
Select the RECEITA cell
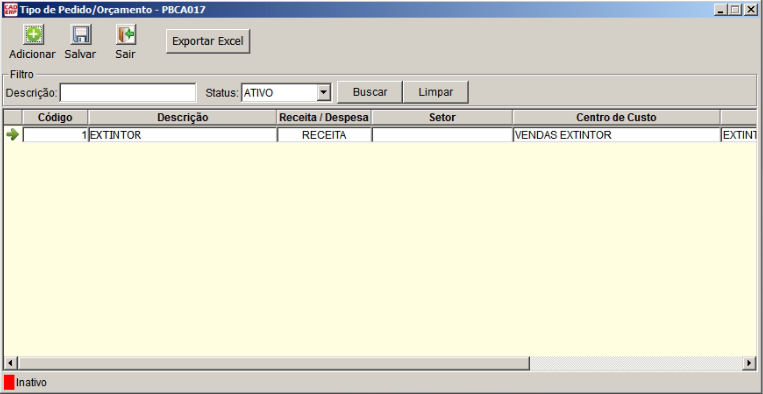pyautogui.click(x=324, y=135)
